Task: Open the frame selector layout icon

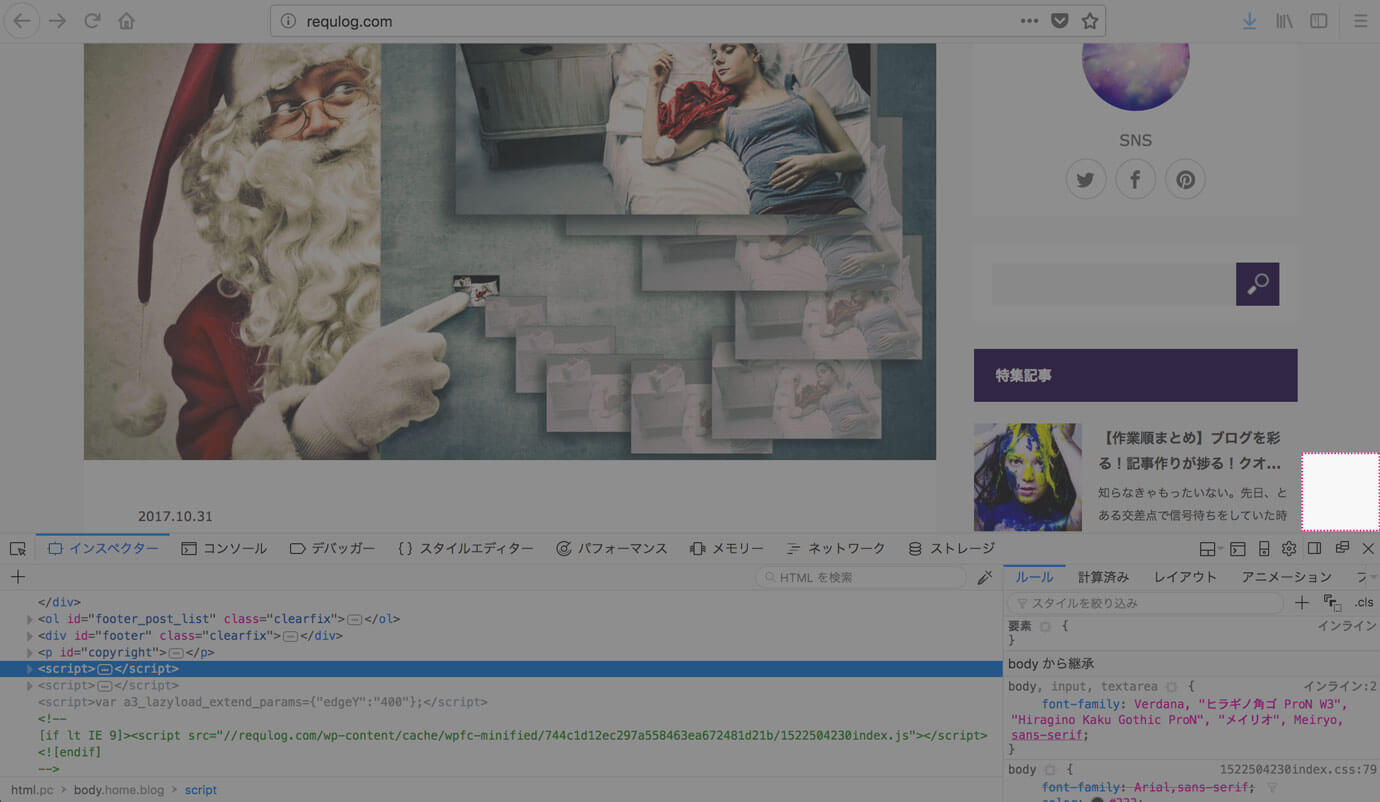Action: click(x=1210, y=549)
